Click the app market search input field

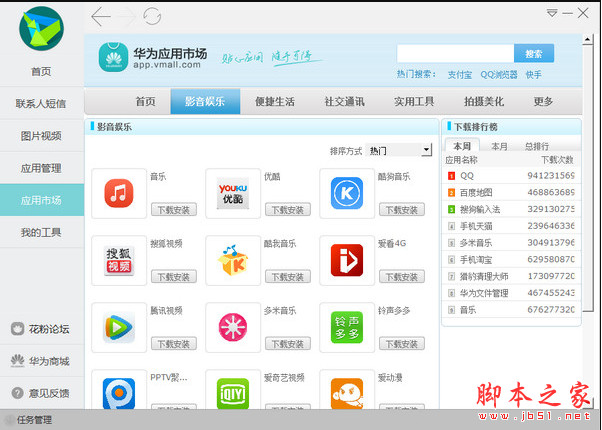[455, 54]
